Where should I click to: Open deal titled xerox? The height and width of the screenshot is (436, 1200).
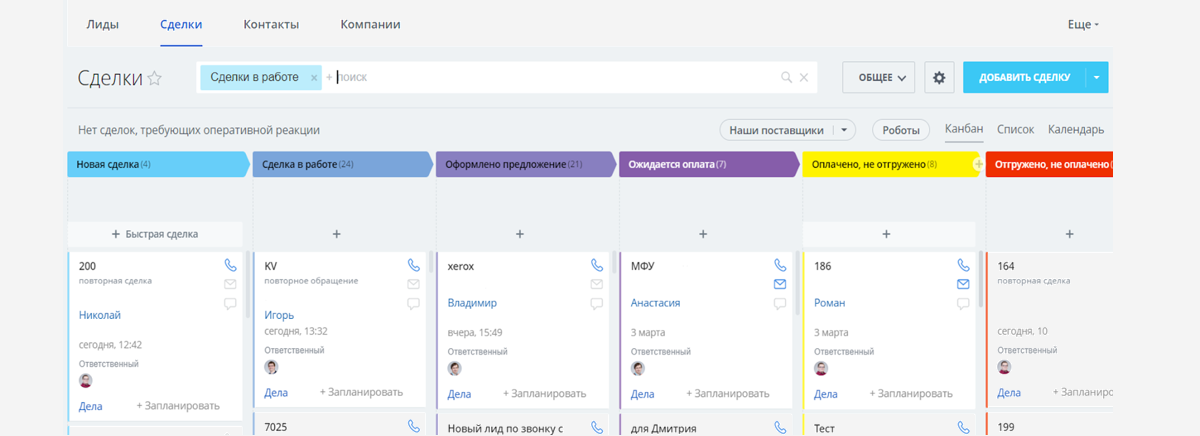tap(461, 267)
